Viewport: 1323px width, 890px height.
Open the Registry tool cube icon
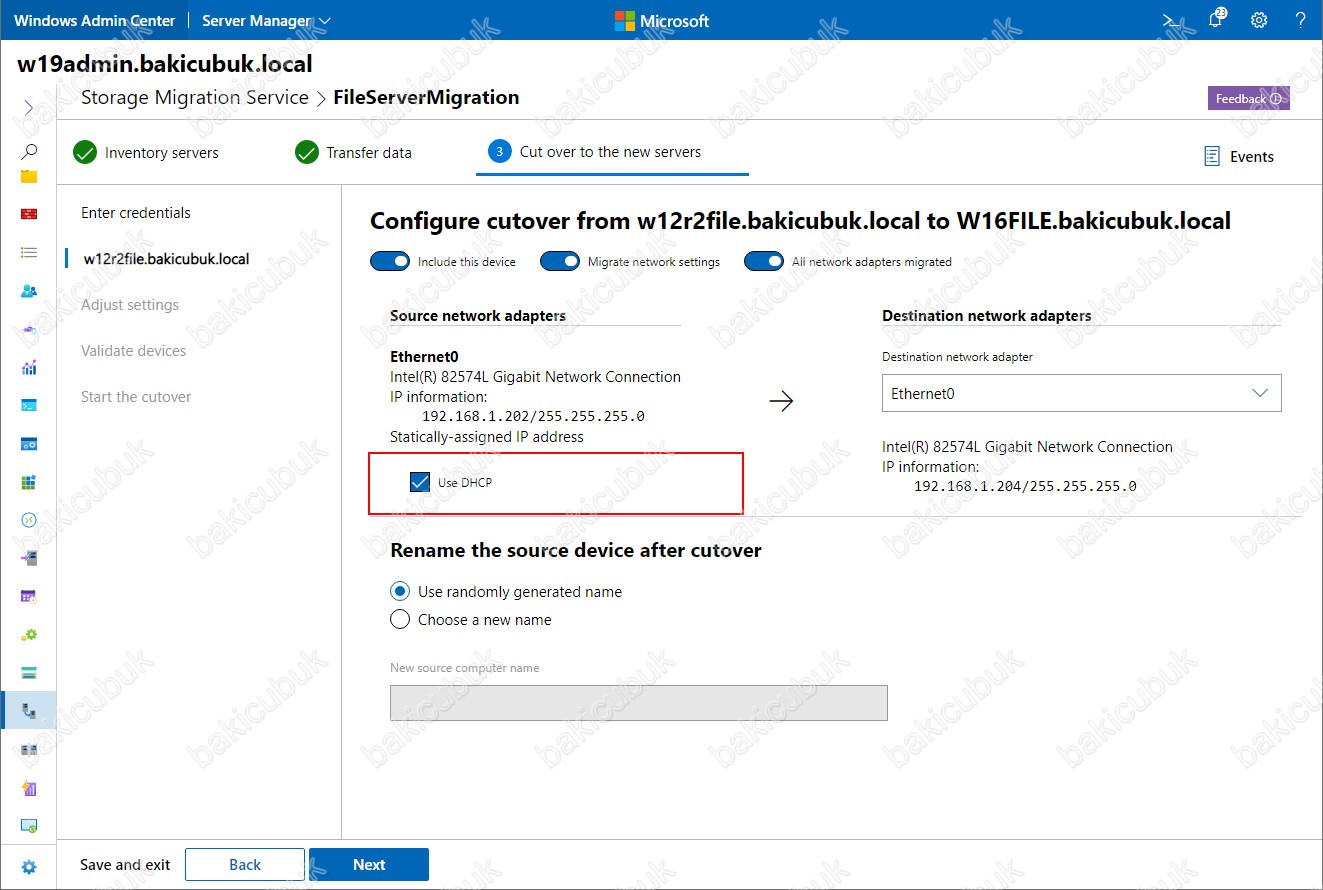pos(29,482)
